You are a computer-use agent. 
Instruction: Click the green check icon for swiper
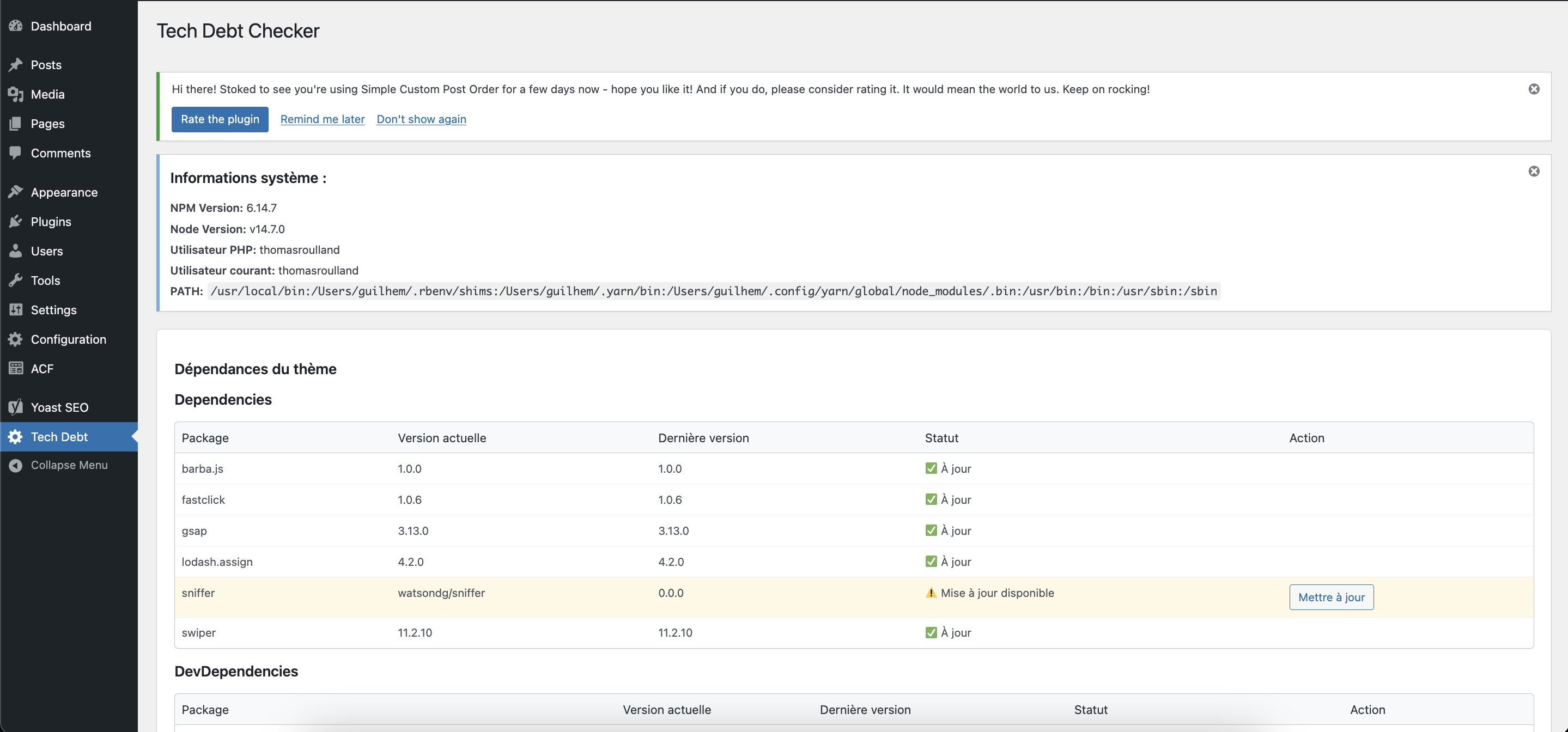[931, 632]
